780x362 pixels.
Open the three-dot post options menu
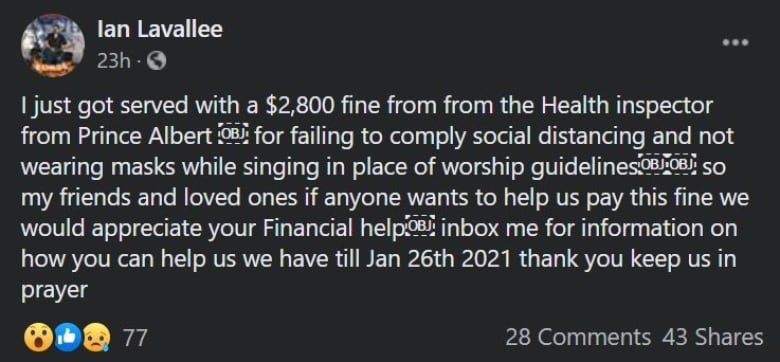click(736, 42)
